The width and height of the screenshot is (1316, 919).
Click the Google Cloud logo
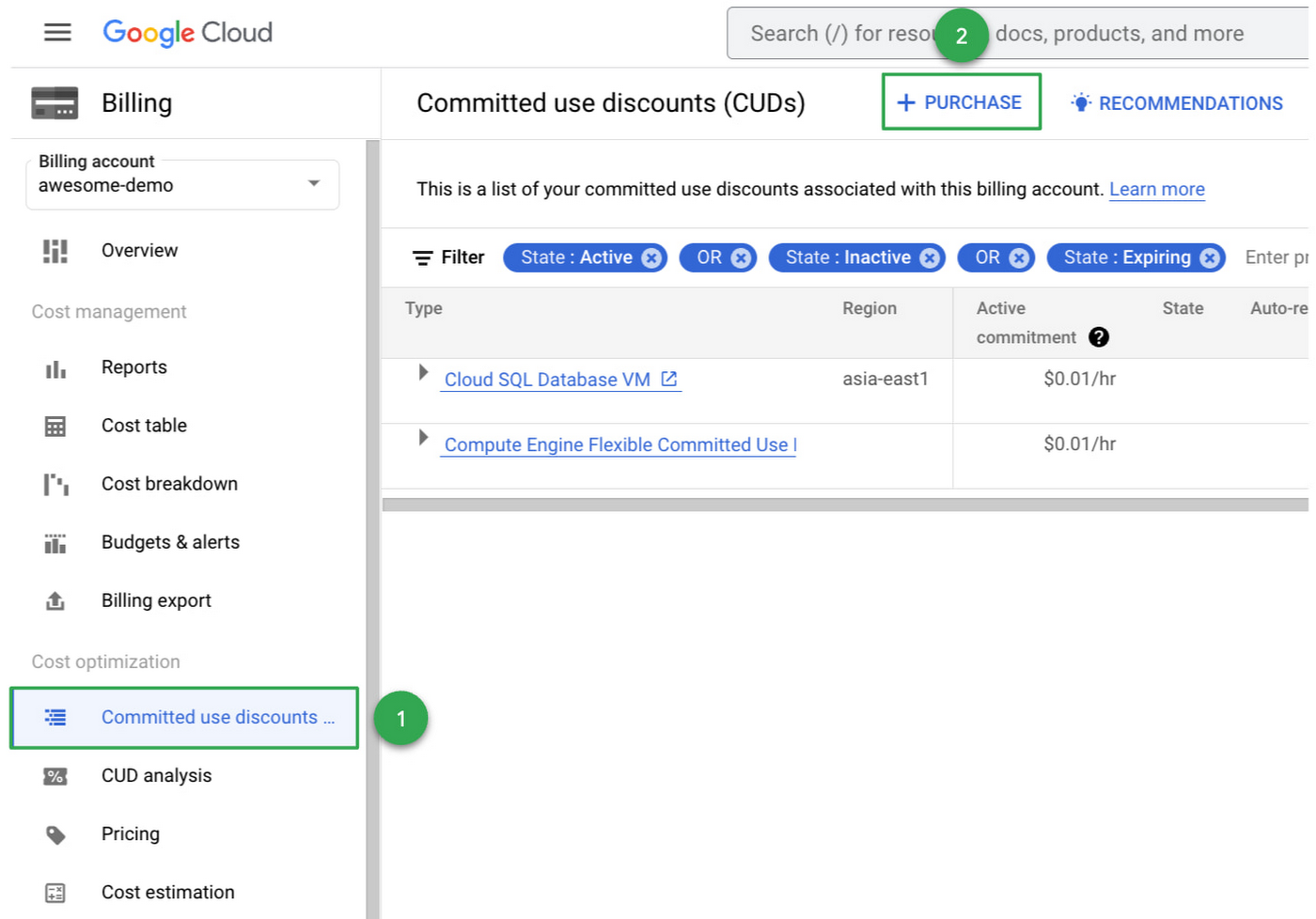[x=188, y=33]
